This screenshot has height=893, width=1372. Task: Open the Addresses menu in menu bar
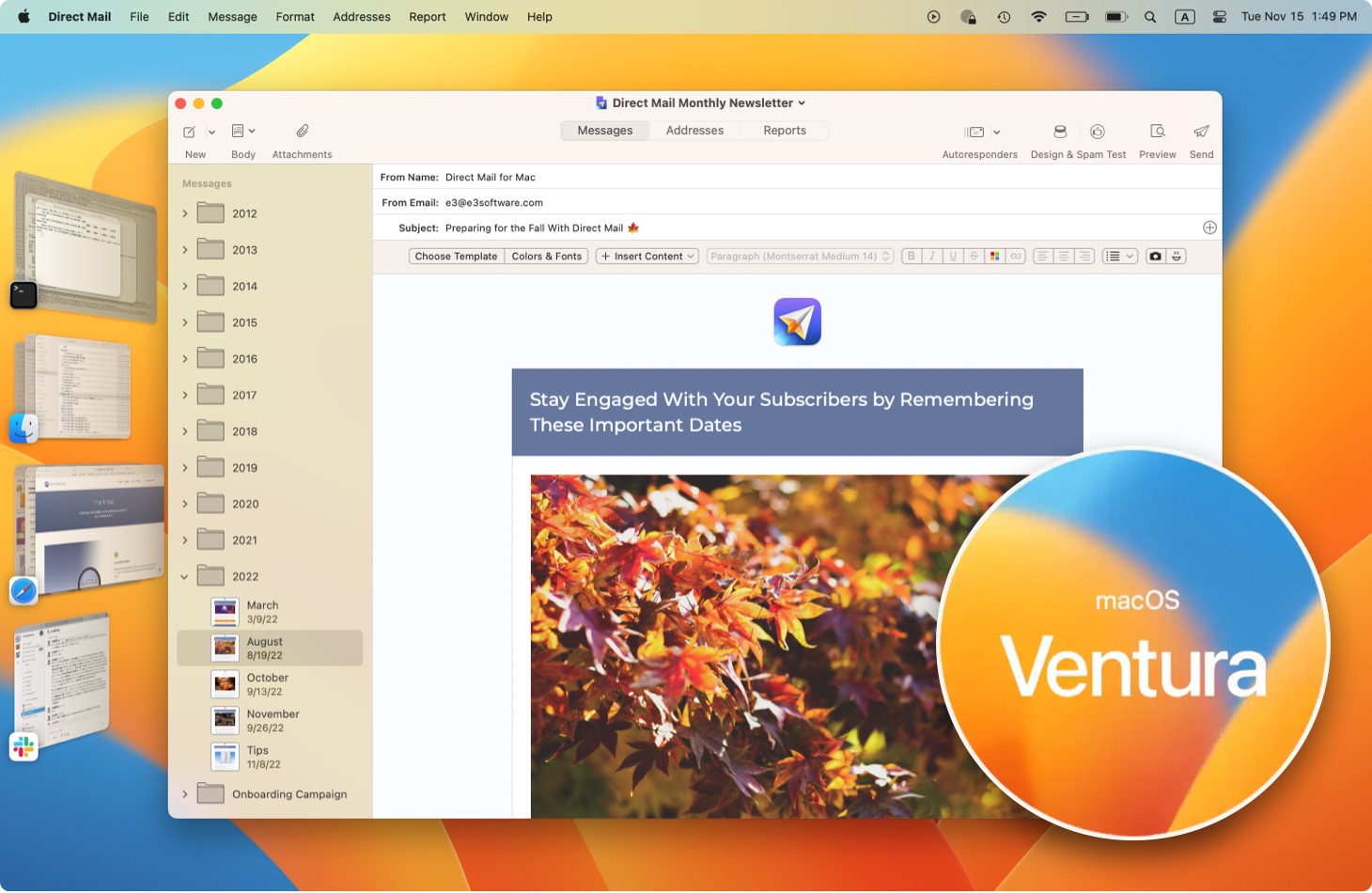click(362, 17)
